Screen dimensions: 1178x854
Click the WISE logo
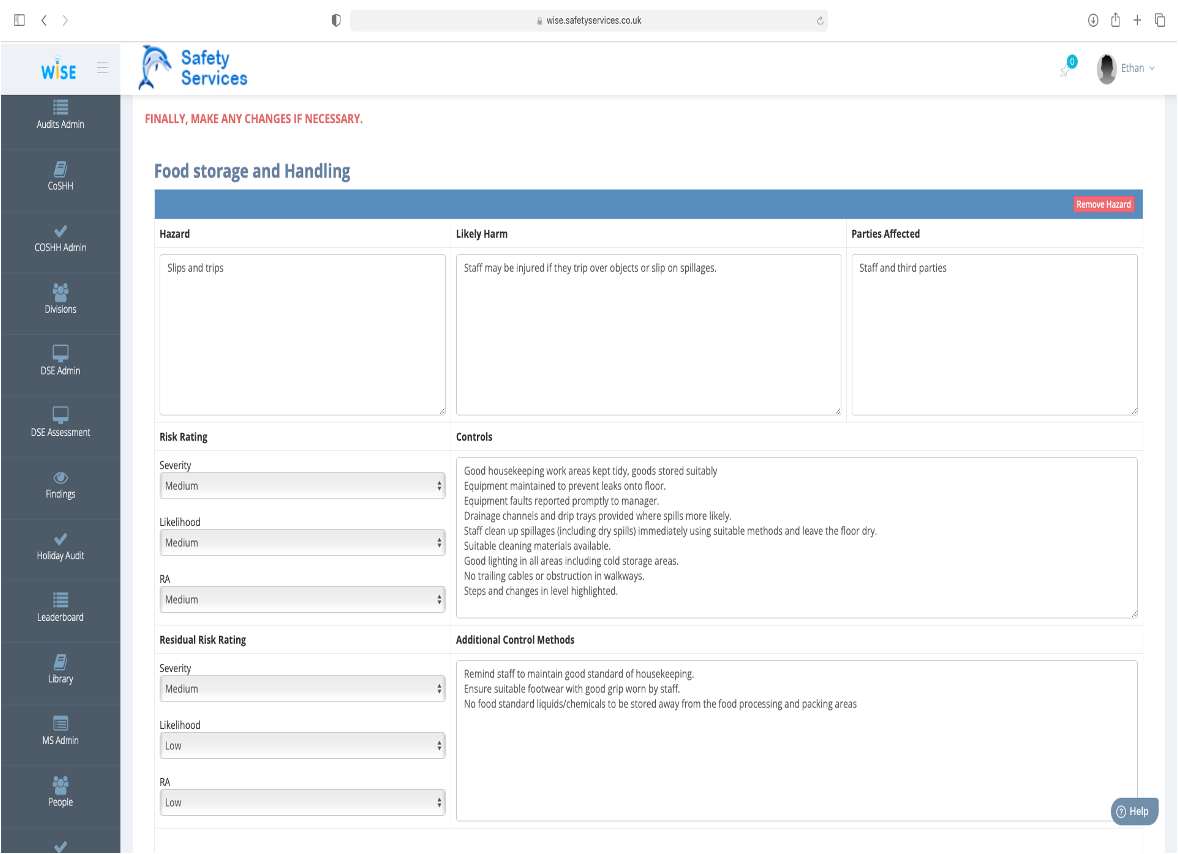(59, 70)
